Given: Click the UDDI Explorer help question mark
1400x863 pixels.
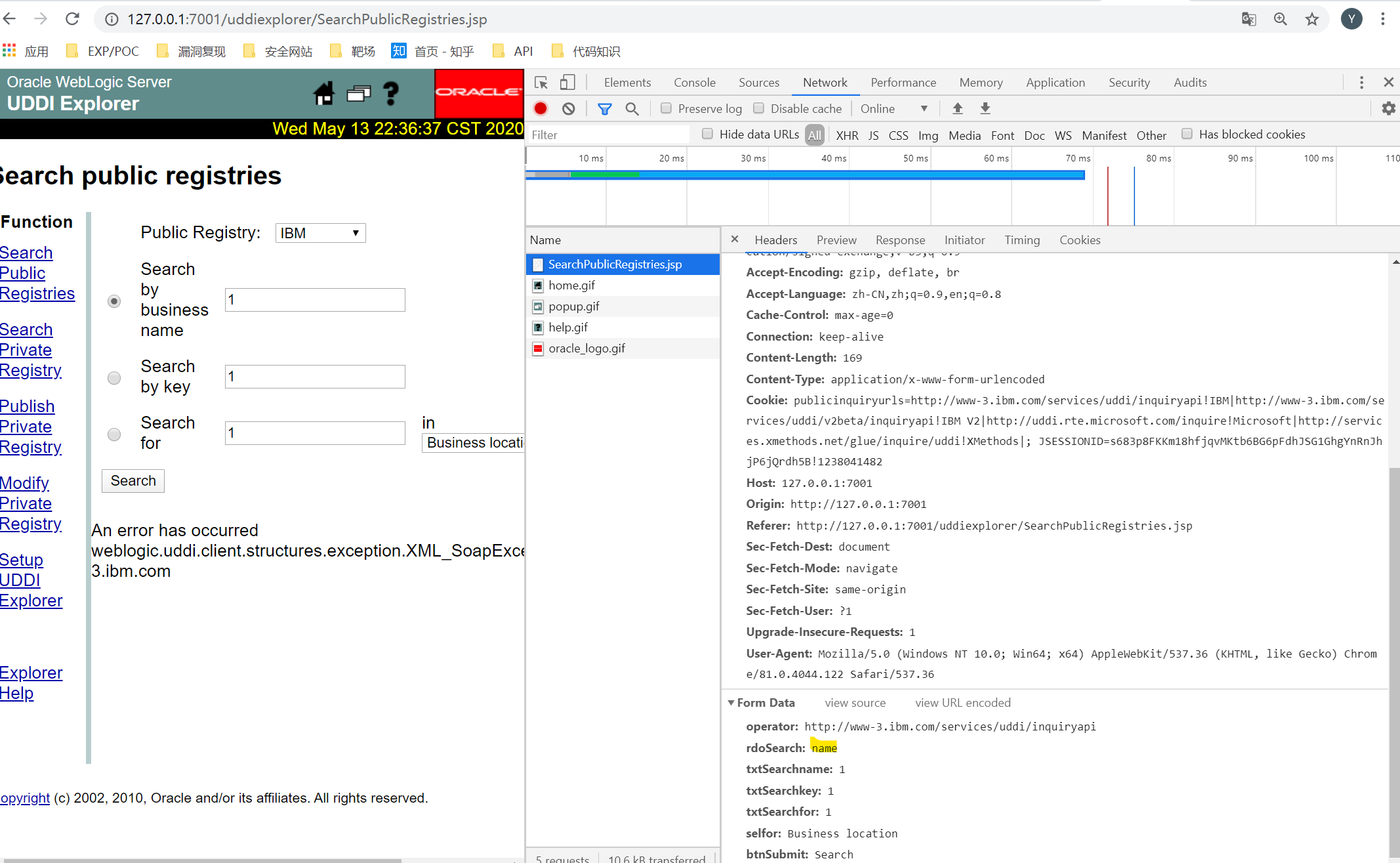Looking at the screenshot, I should (x=391, y=94).
